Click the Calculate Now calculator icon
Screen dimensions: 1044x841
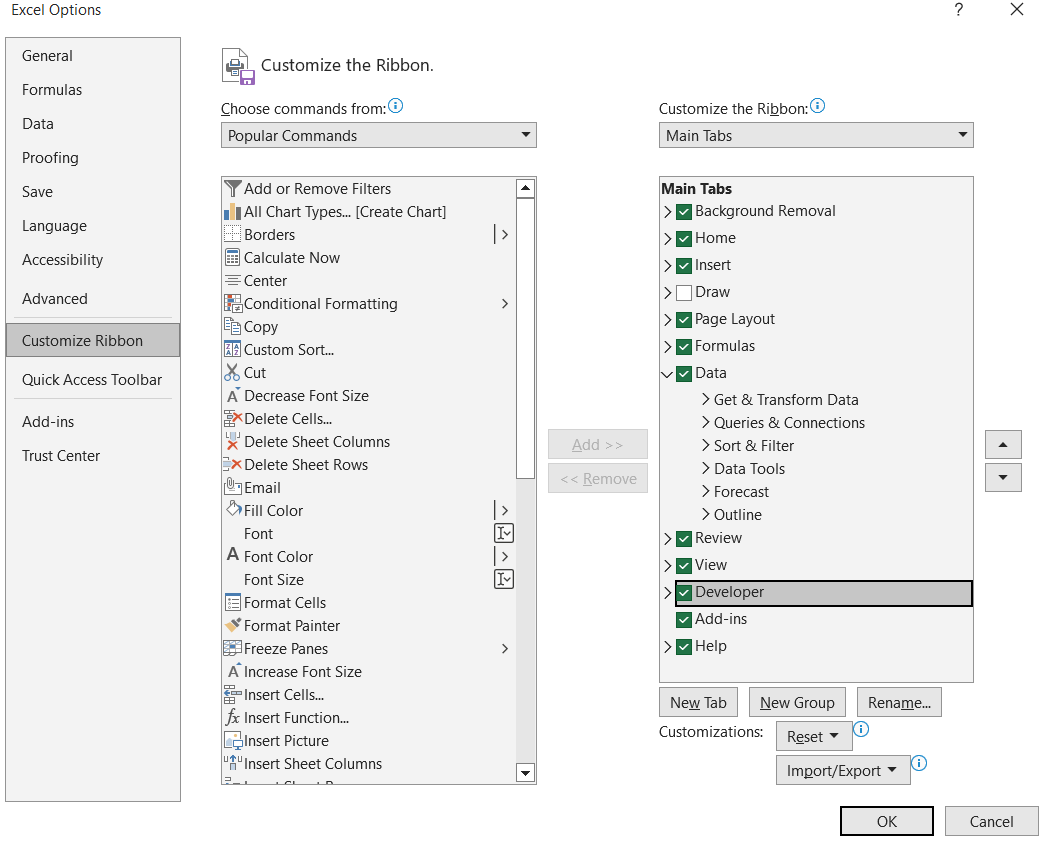(232, 258)
